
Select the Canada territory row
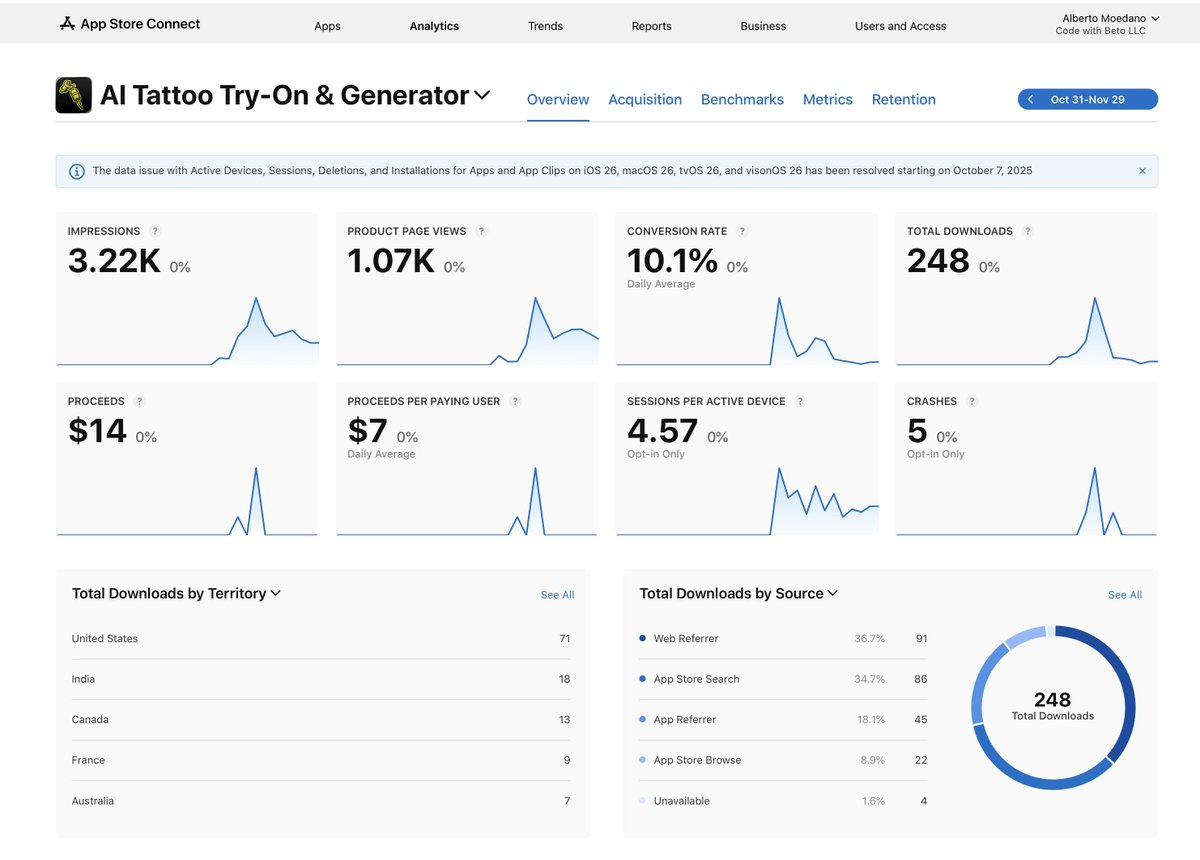pos(321,719)
